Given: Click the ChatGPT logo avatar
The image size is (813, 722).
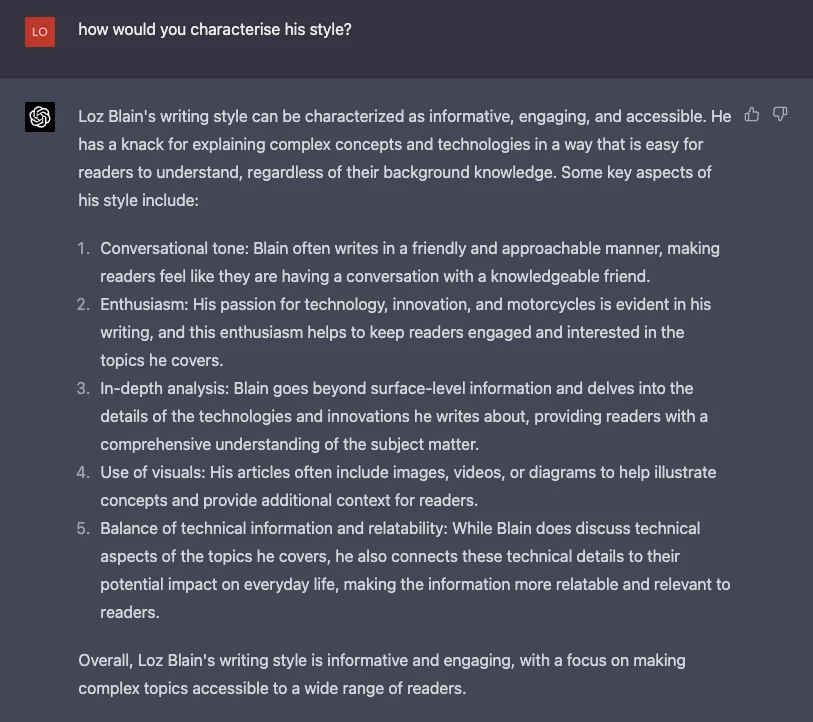Looking at the screenshot, I should pos(40,117).
